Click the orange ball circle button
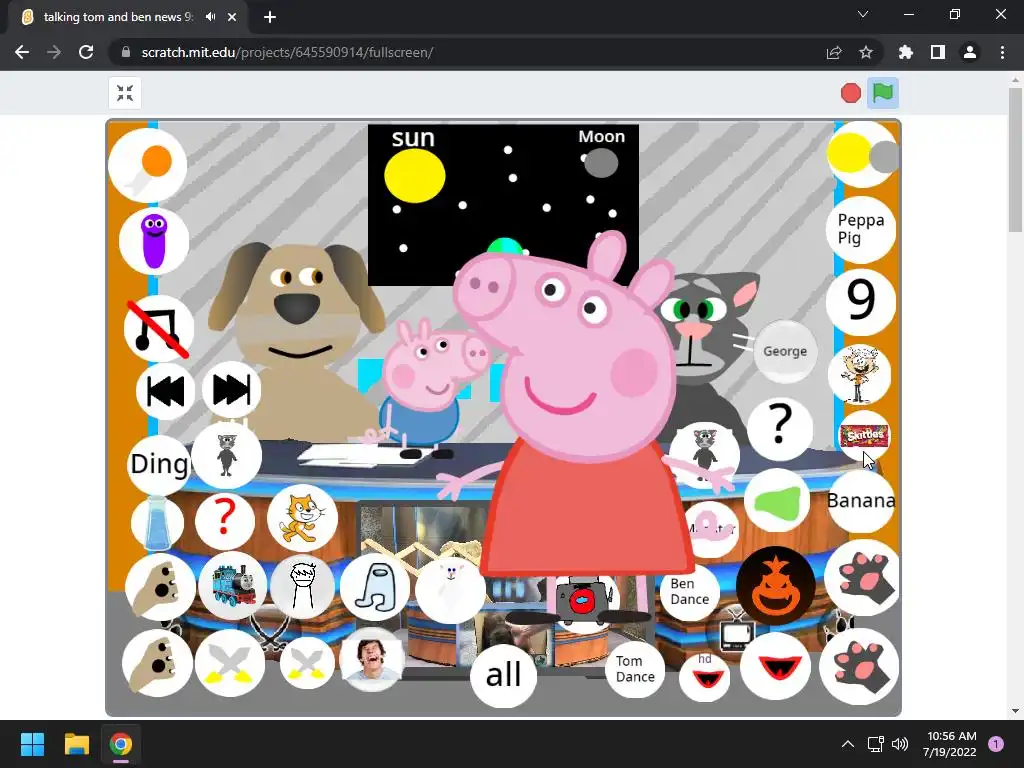 [148, 165]
